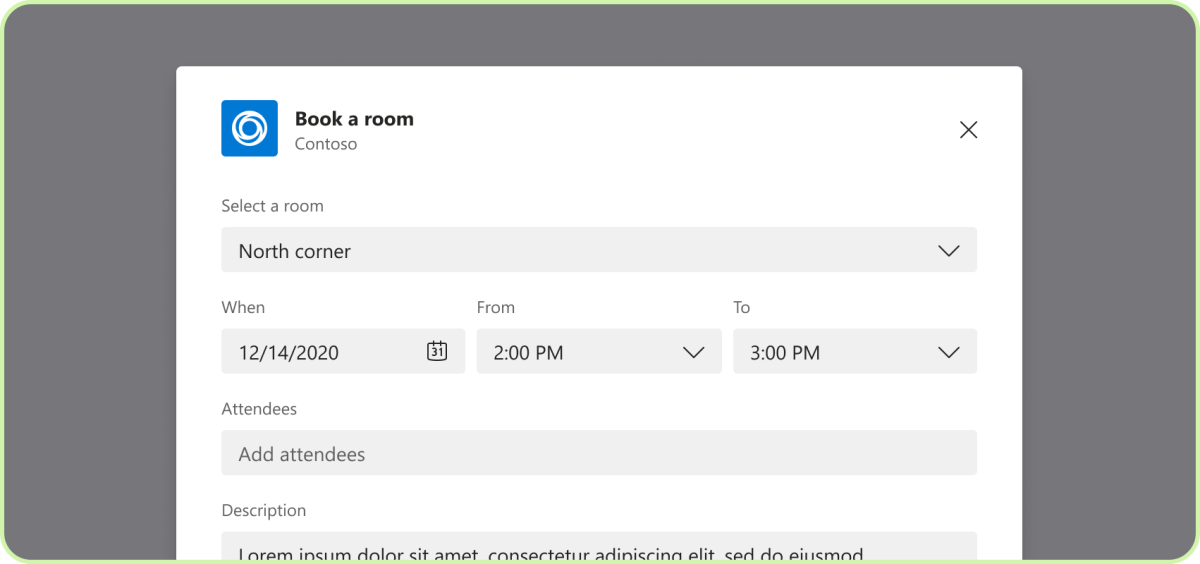Click the From field label
Screen dimensions: 1200x564
click(x=496, y=307)
